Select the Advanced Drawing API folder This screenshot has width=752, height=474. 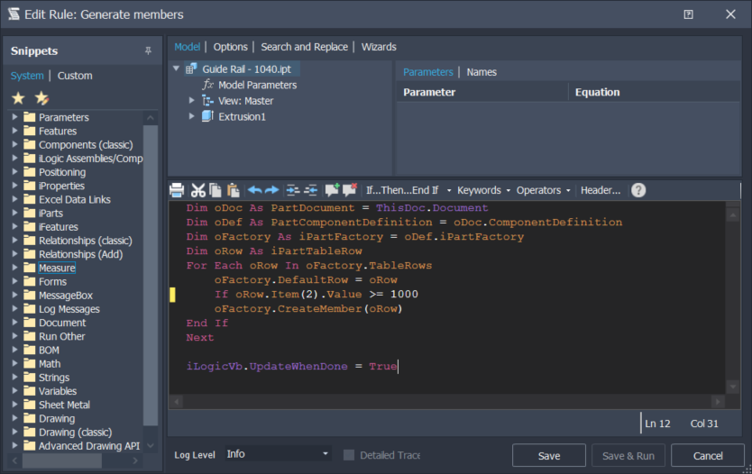89,446
